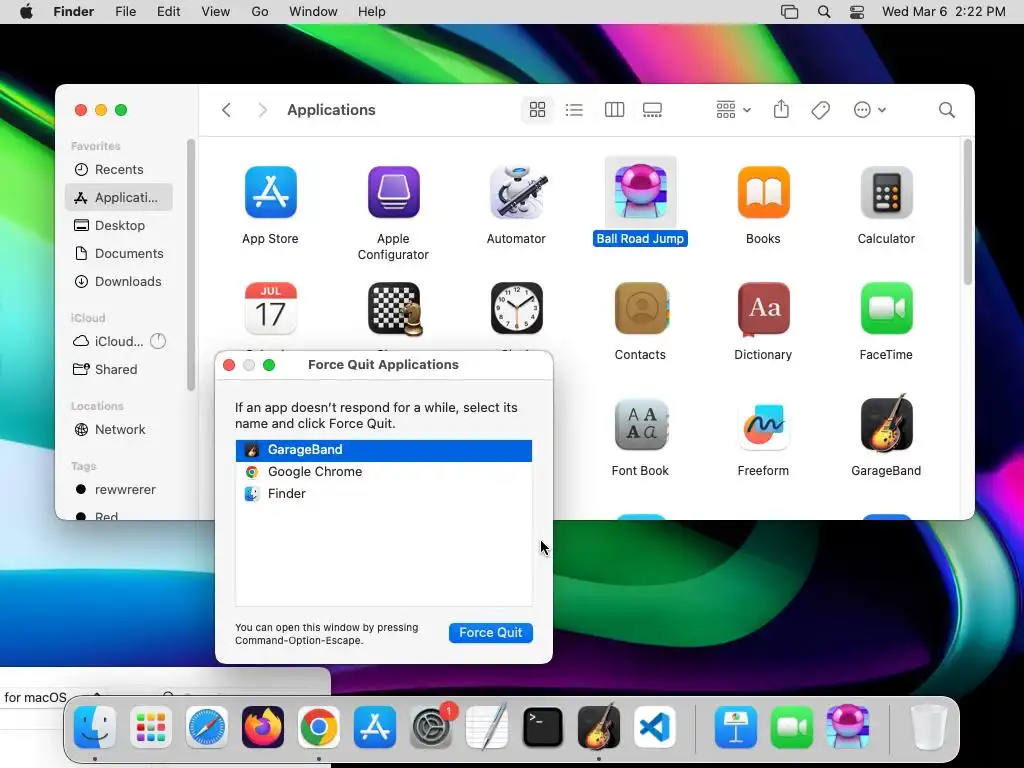Select the Contacts app icon

point(641,308)
